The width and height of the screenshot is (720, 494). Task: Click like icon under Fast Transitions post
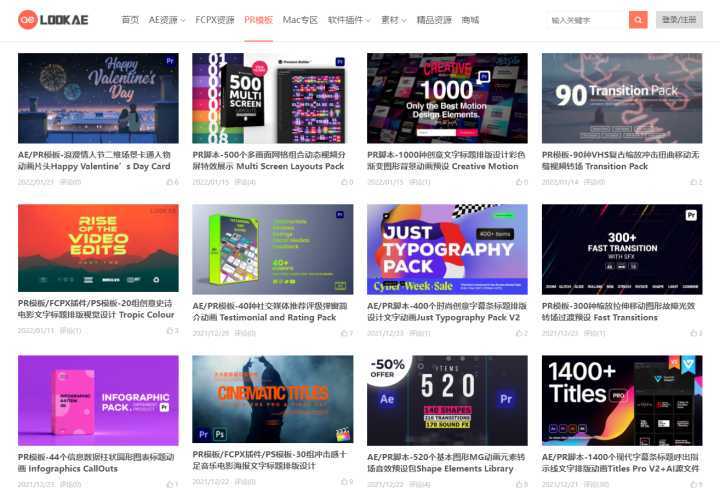click(x=693, y=333)
